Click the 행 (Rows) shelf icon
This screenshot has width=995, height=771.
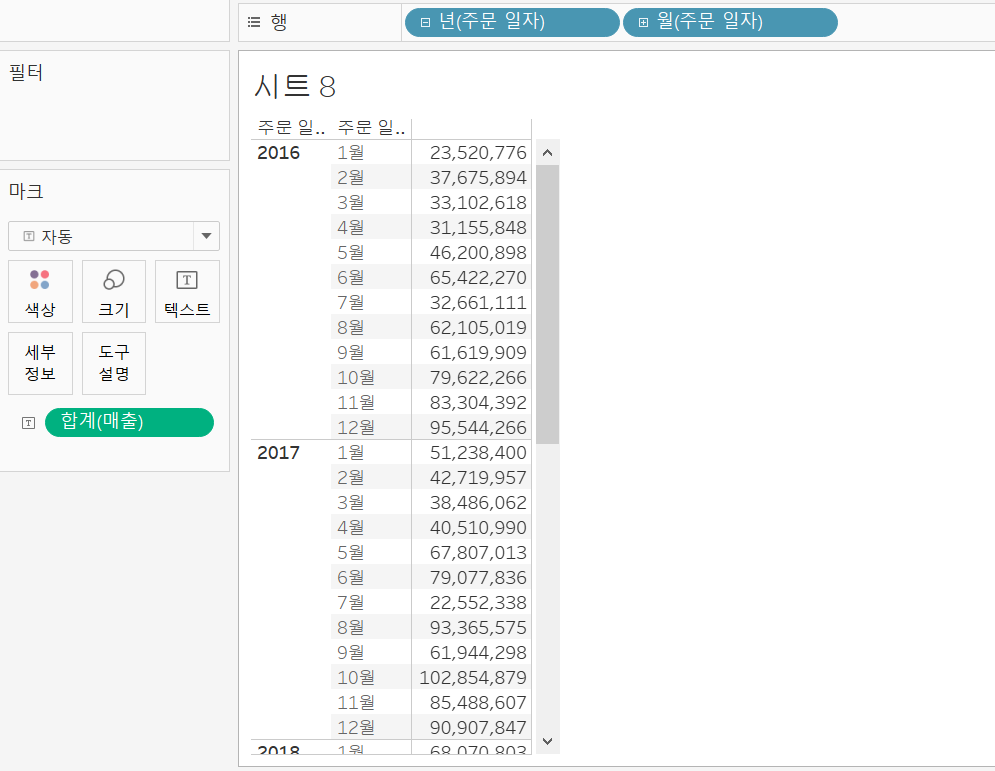point(254,22)
